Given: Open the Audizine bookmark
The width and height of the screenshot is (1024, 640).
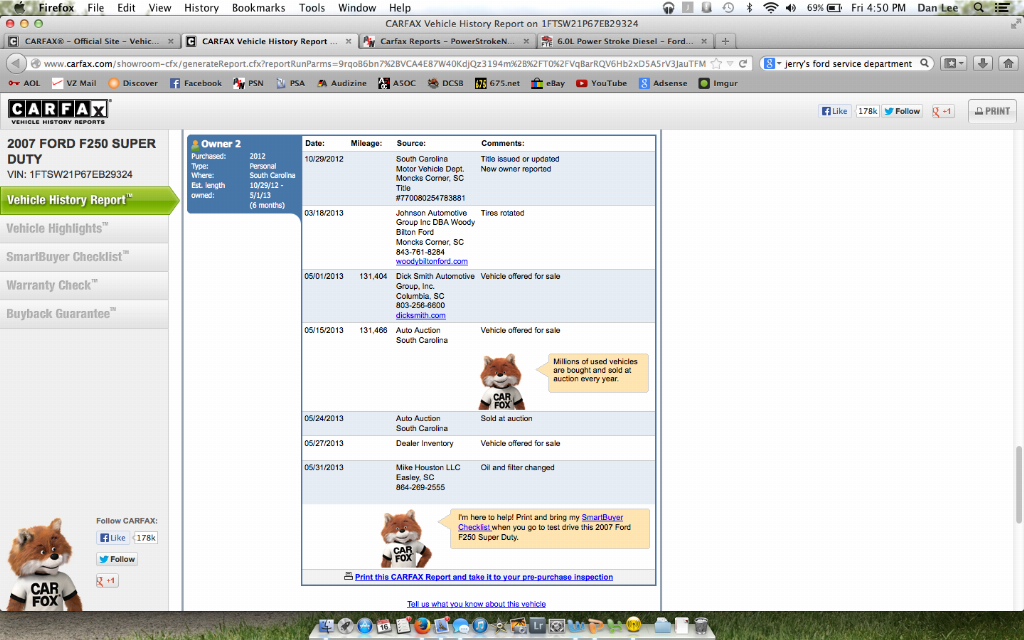Looking at the screenshot, I should [342, 83].
